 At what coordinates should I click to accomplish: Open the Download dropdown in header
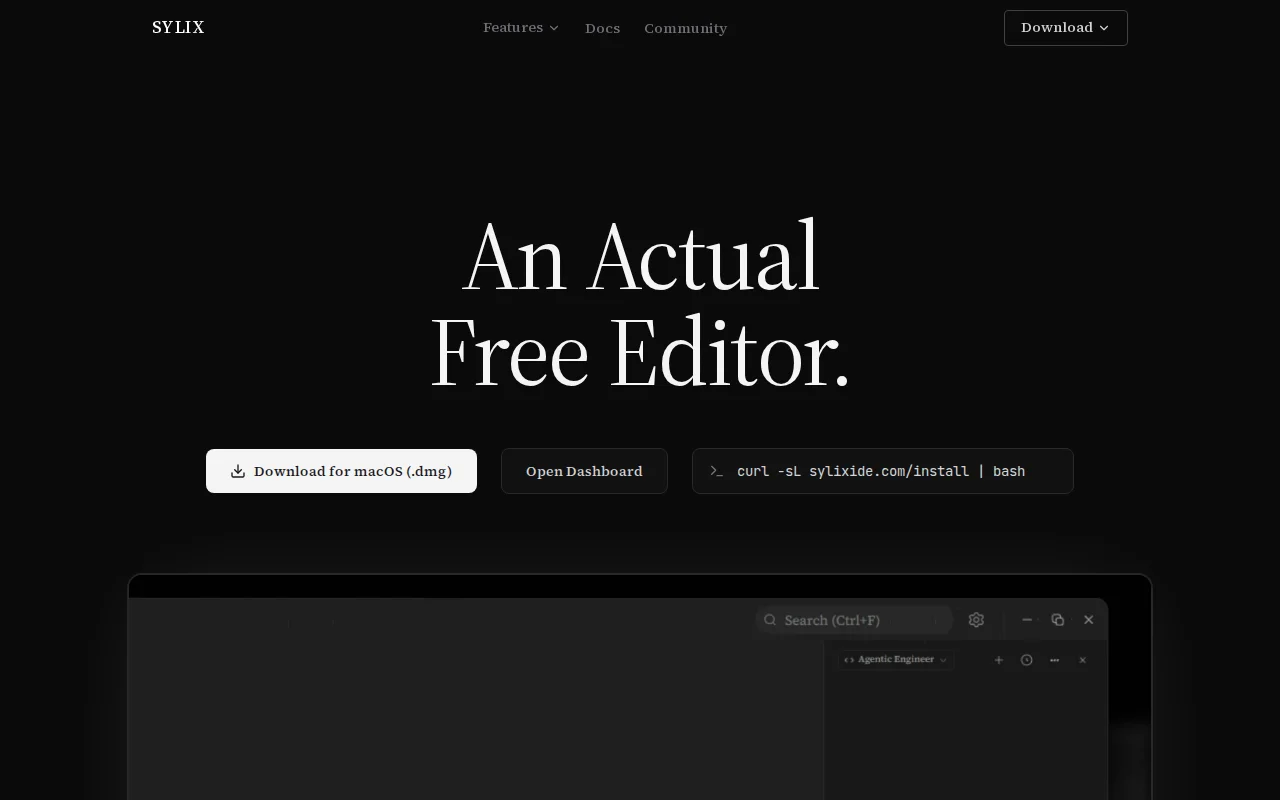(x=1065, y=28)
